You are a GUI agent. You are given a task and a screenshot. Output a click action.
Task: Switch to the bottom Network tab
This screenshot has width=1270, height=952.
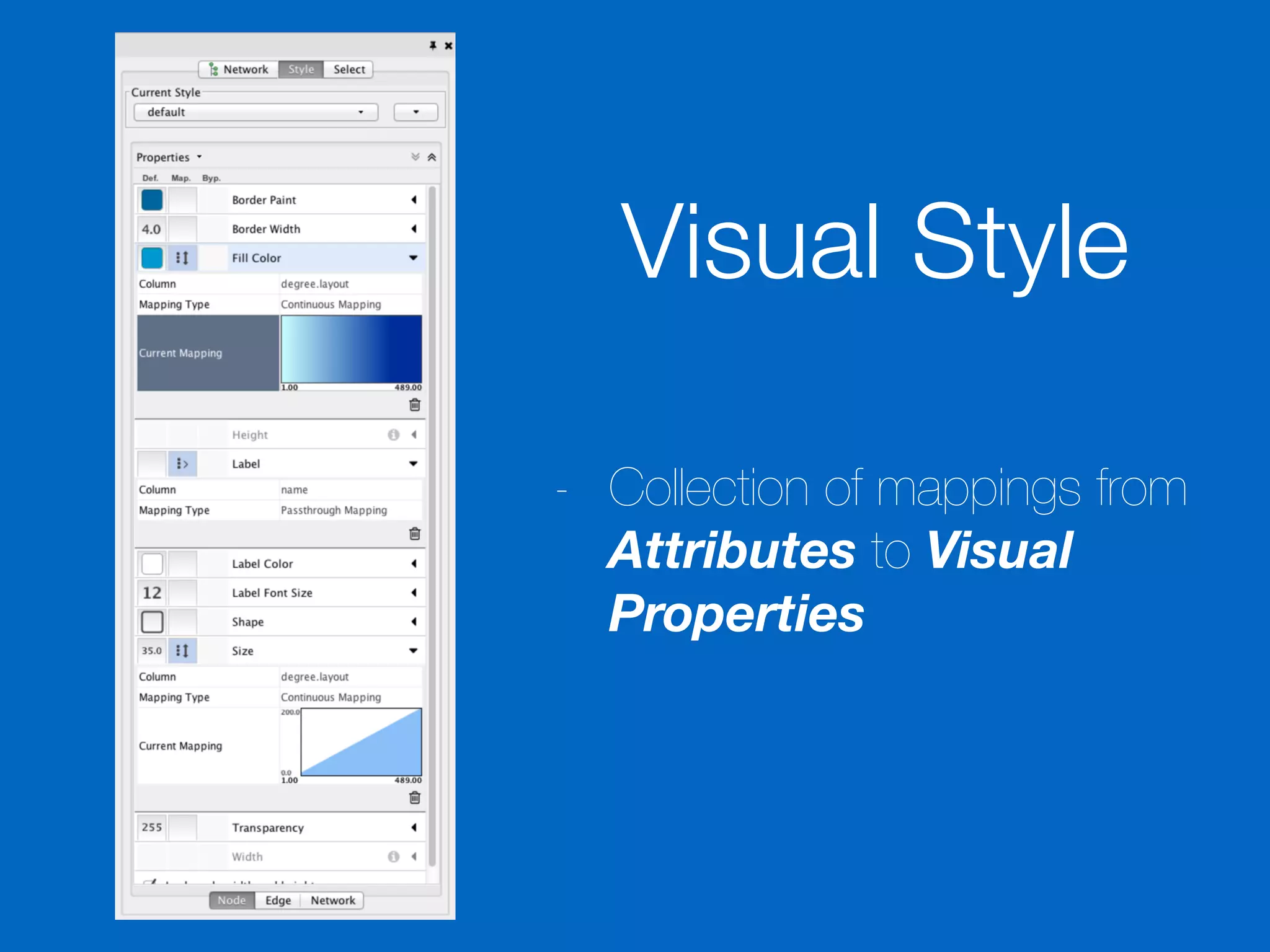[x=332, y=901]
